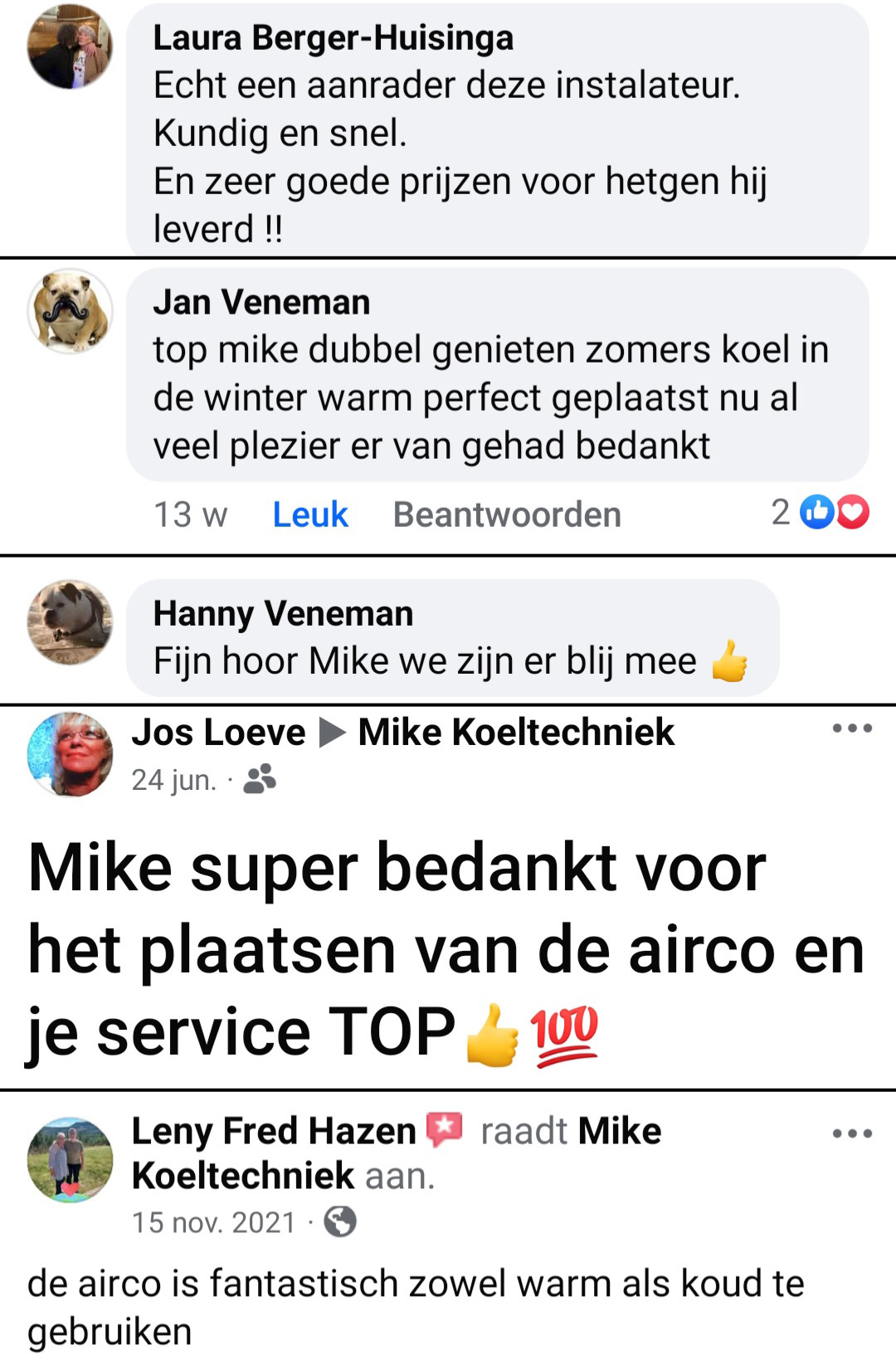Screen dimensions: 896x1369
Task: Open the Laura Berger-Huisinga name link
Action: point(334,37)
